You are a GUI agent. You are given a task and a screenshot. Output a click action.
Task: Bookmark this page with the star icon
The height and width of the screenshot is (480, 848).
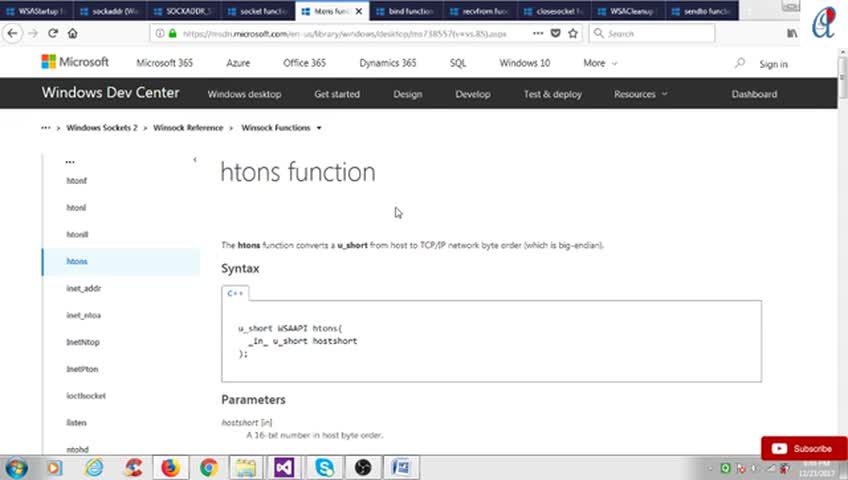[573, 34]
